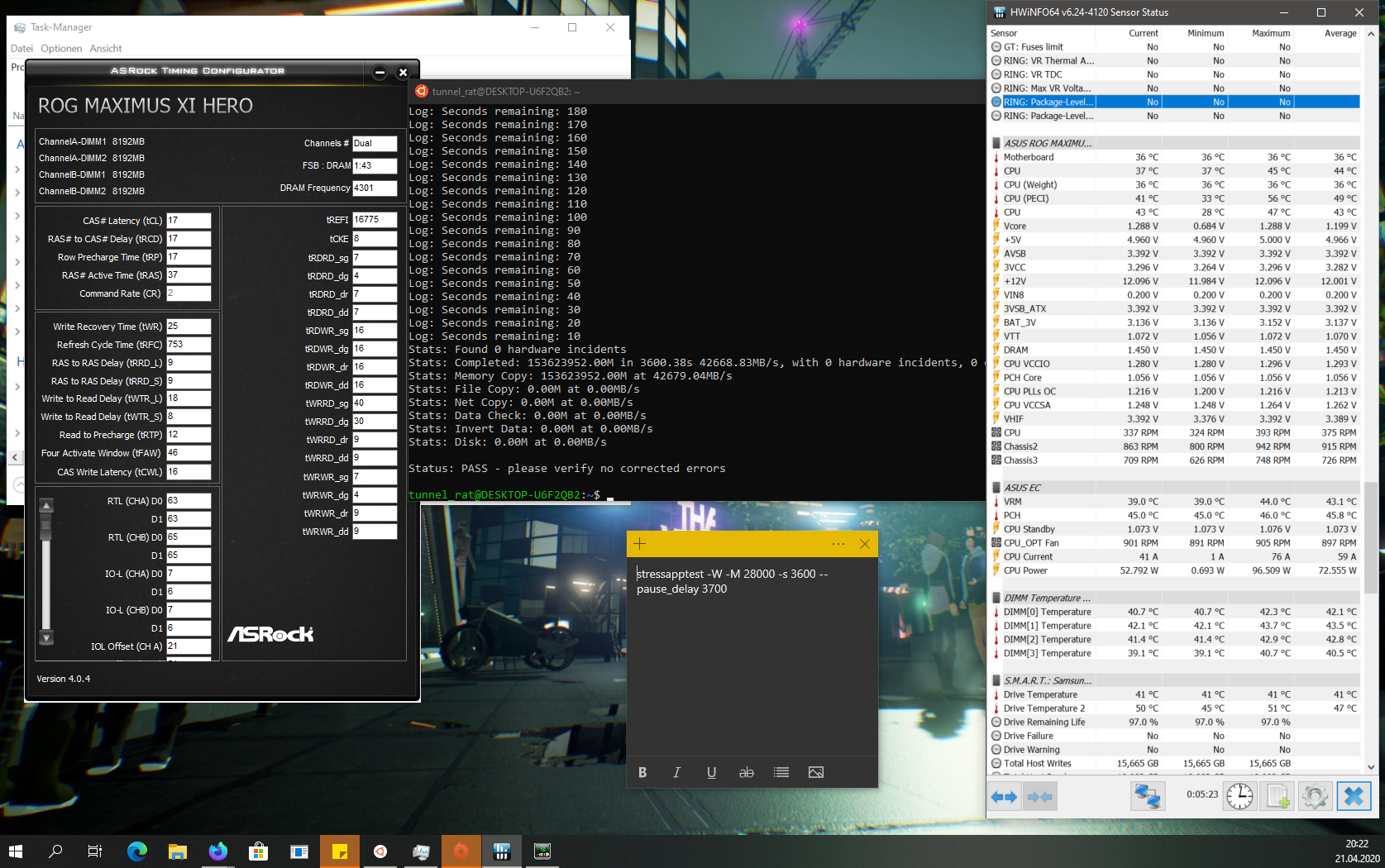Switch to Origin taskbar icon
Viewport: 1385px width, 868px height.
pyautogui.click(x=461, y=851)
